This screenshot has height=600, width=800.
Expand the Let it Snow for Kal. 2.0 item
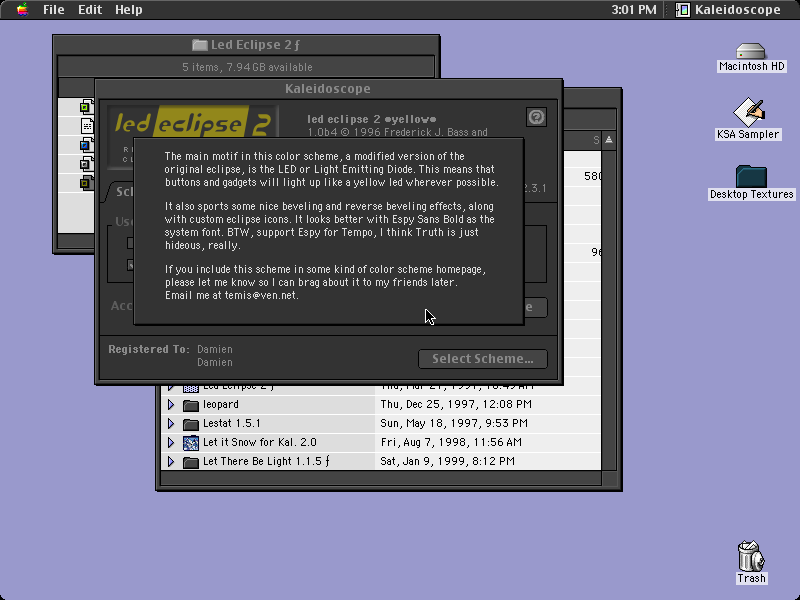pos(171,442)
